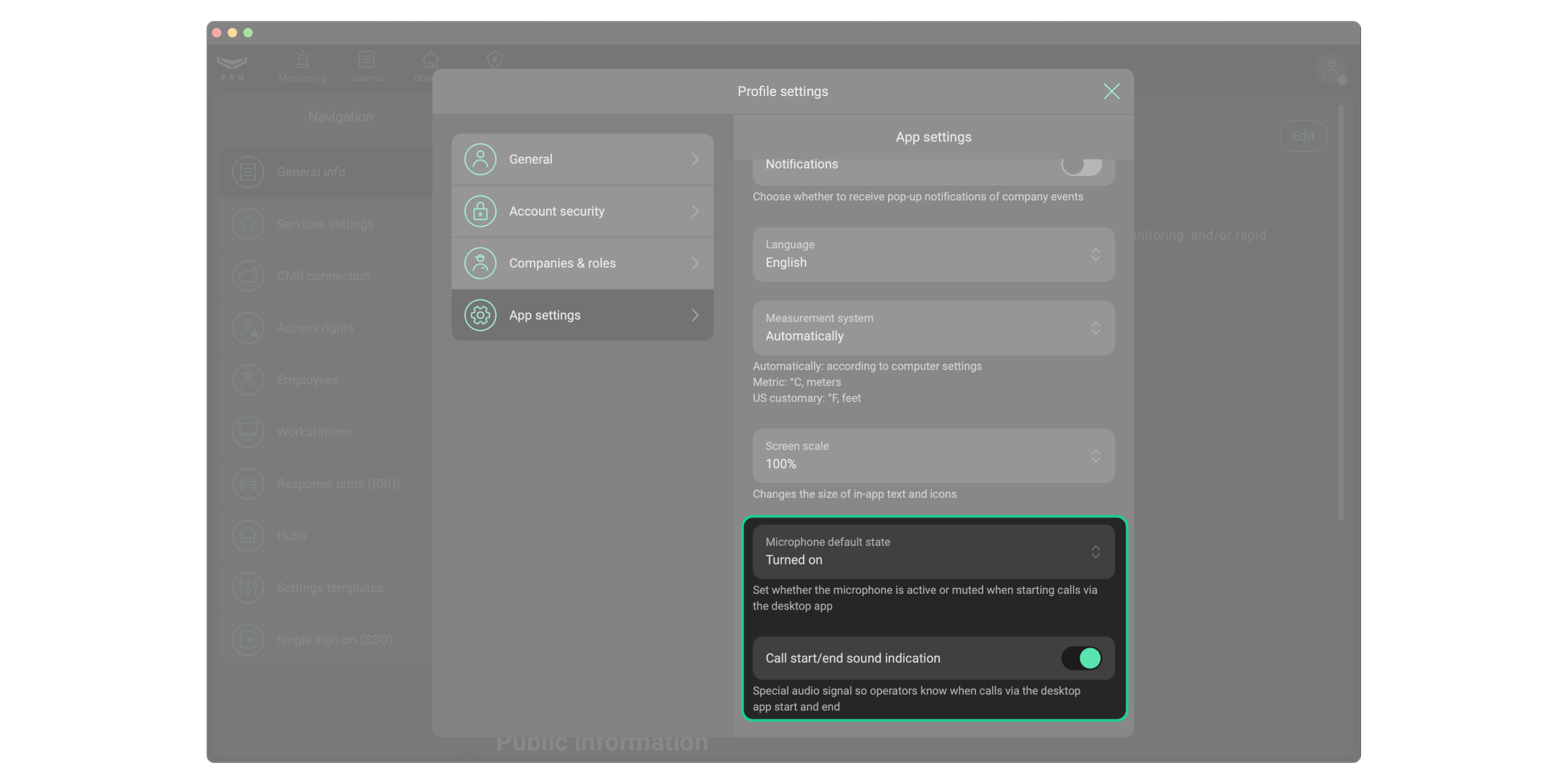Open Hubs in Navigation
Screen dimensions: 1568x784
tap(325, 536)
